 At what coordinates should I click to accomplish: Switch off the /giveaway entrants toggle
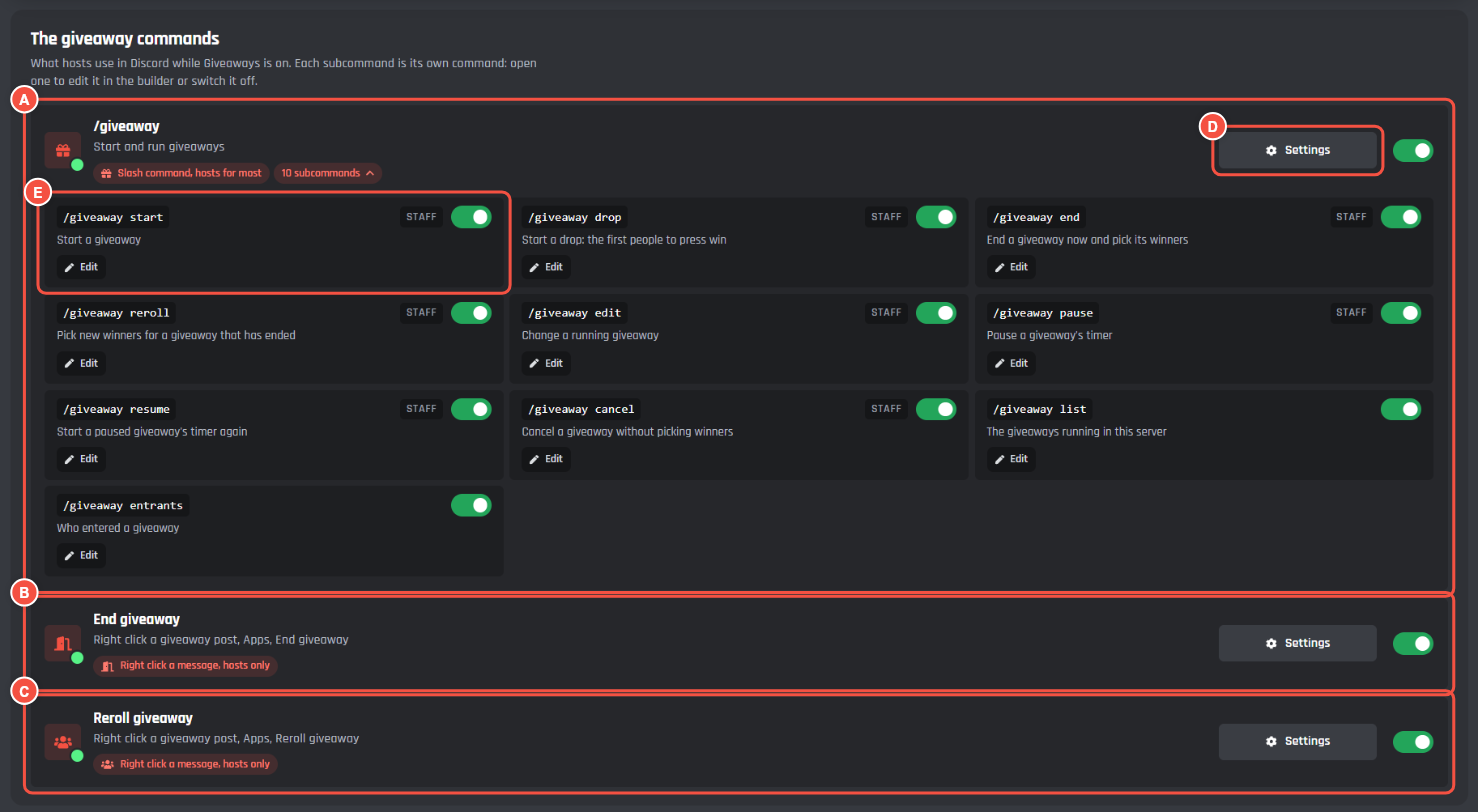471,505
